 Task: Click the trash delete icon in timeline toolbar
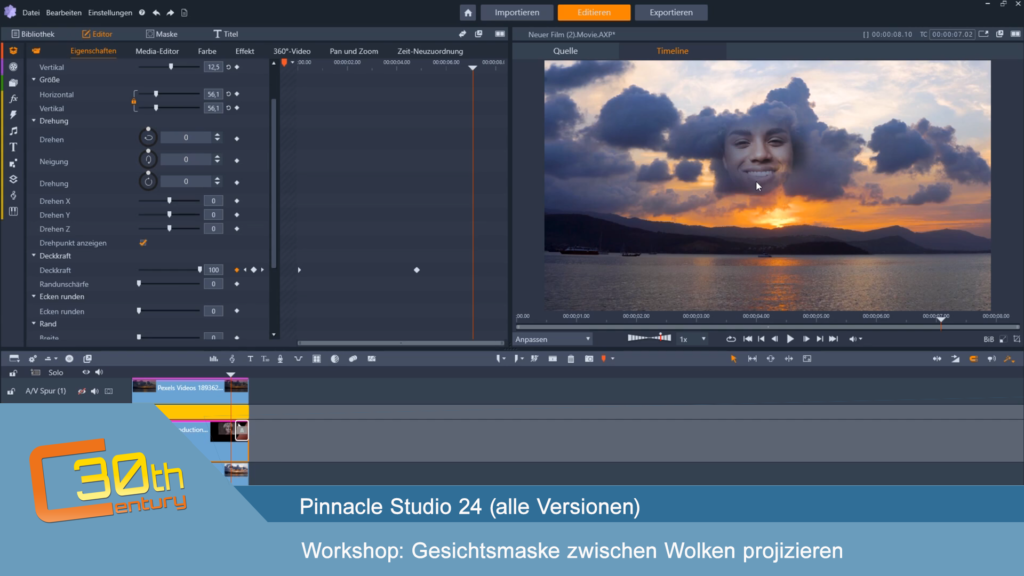[571, 359]
